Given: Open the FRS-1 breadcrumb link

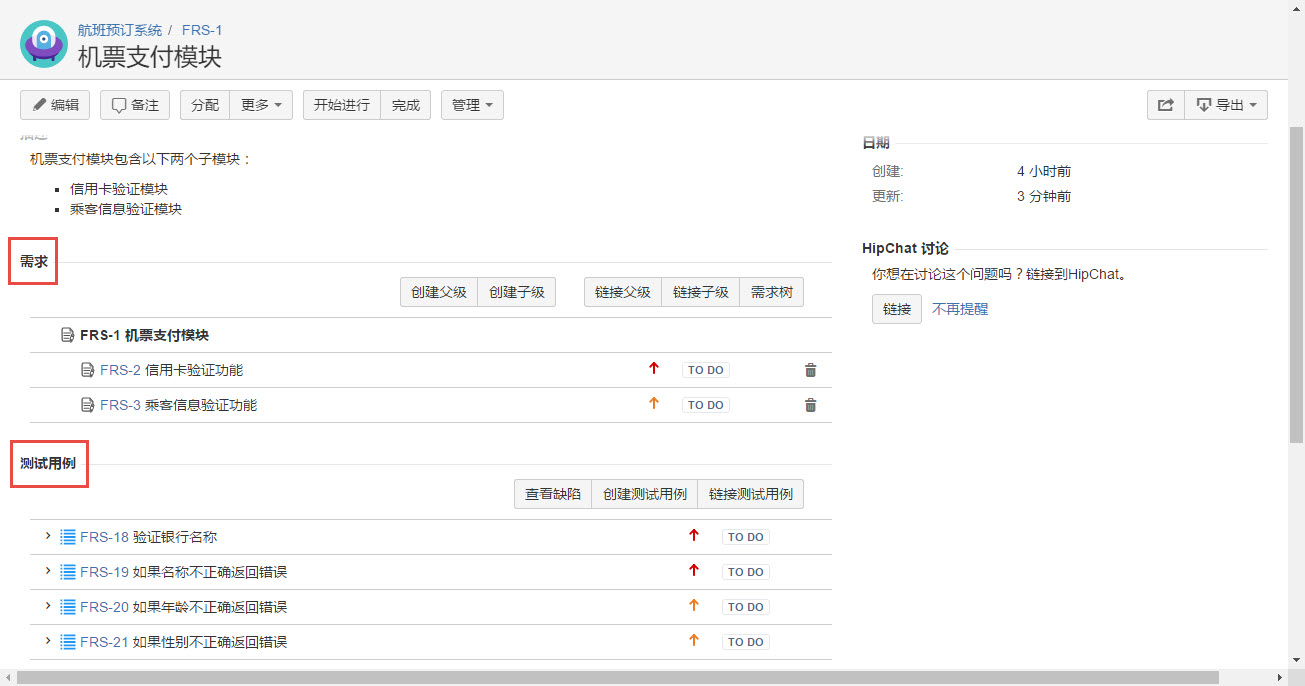Looking at the screenshot, I should point(202,30).
